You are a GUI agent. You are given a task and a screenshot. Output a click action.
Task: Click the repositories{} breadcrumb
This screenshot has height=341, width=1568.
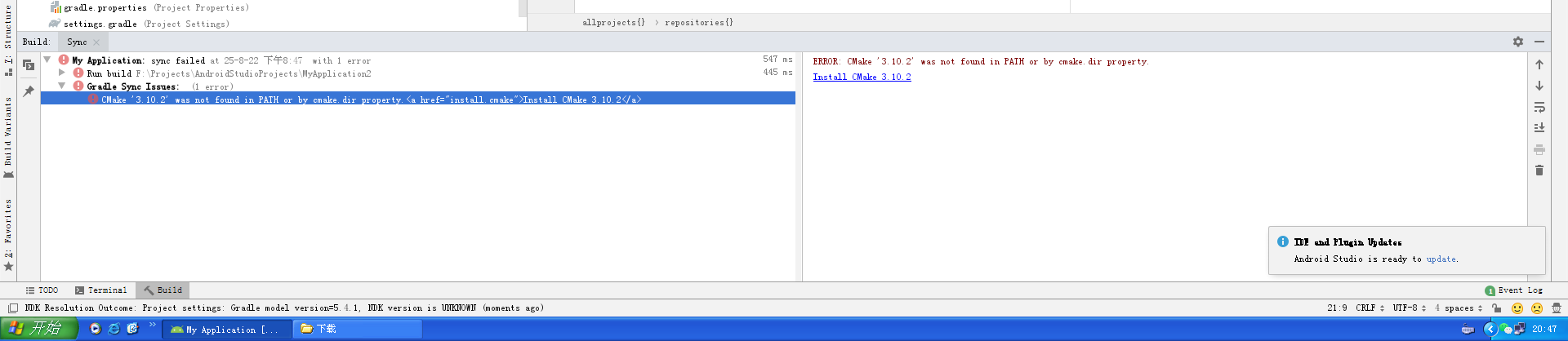point(699,23)
